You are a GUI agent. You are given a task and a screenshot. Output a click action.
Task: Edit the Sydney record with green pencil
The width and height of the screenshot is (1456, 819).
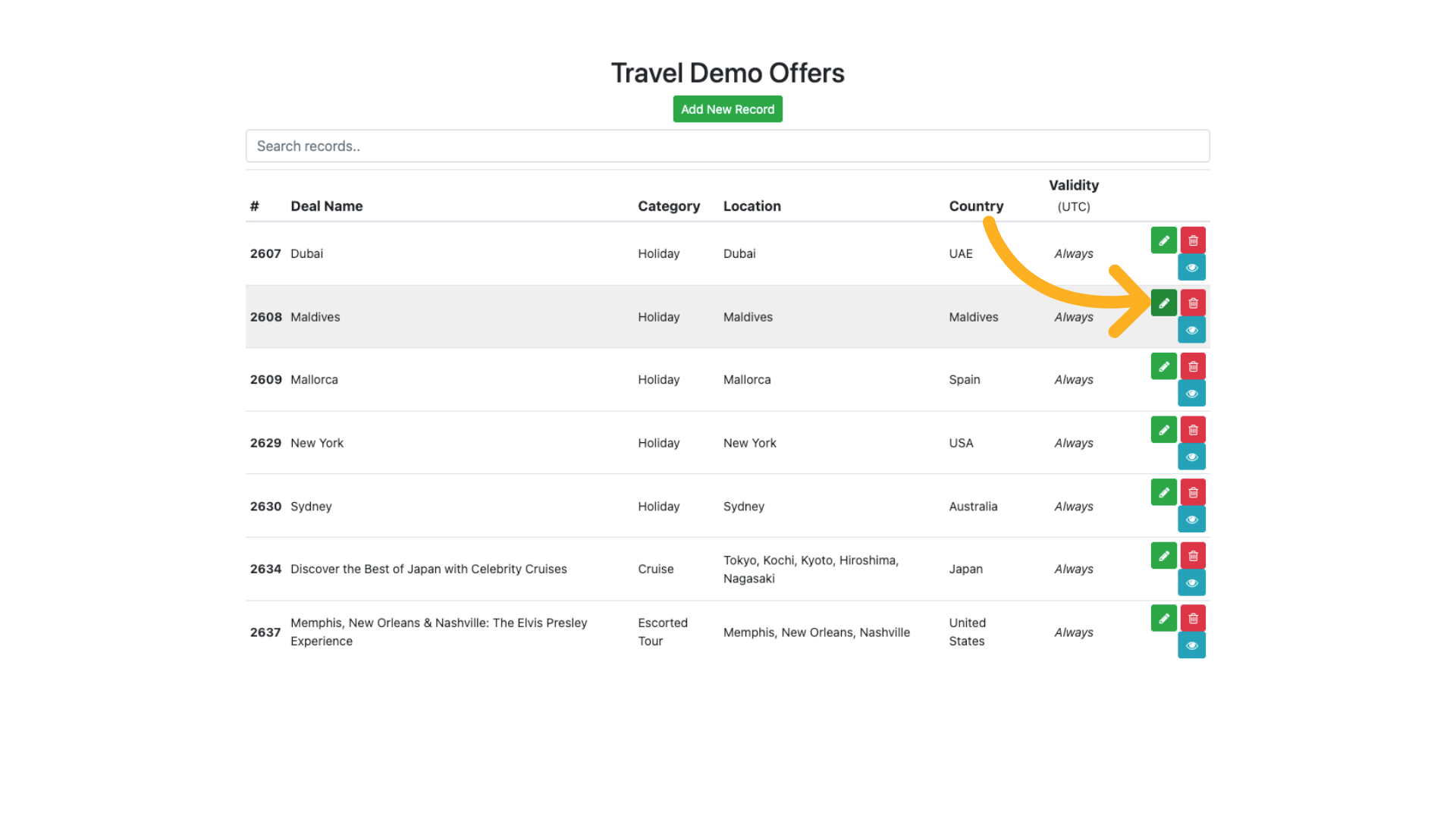1163,493
